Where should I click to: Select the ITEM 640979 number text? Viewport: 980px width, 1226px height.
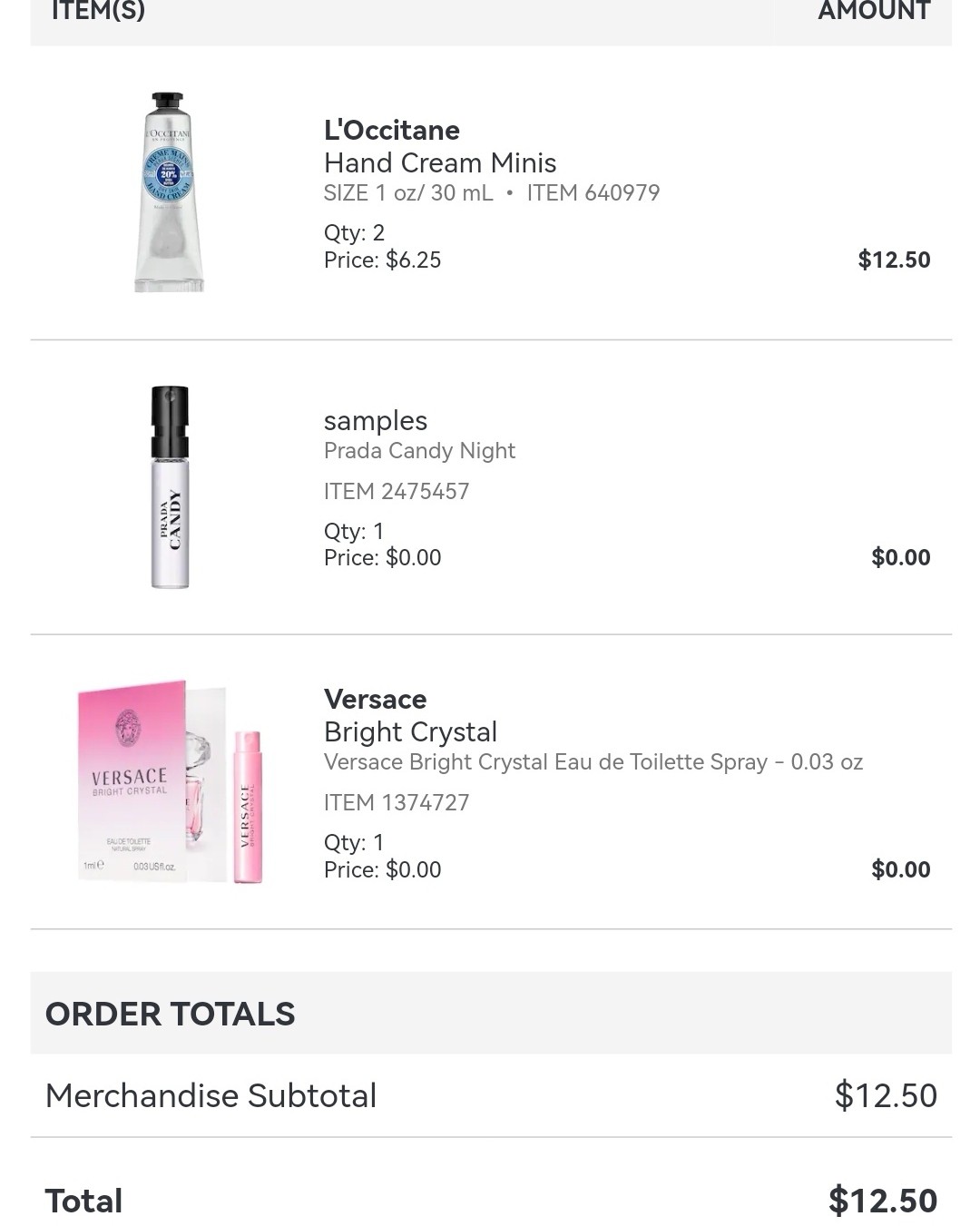(593, 193)
